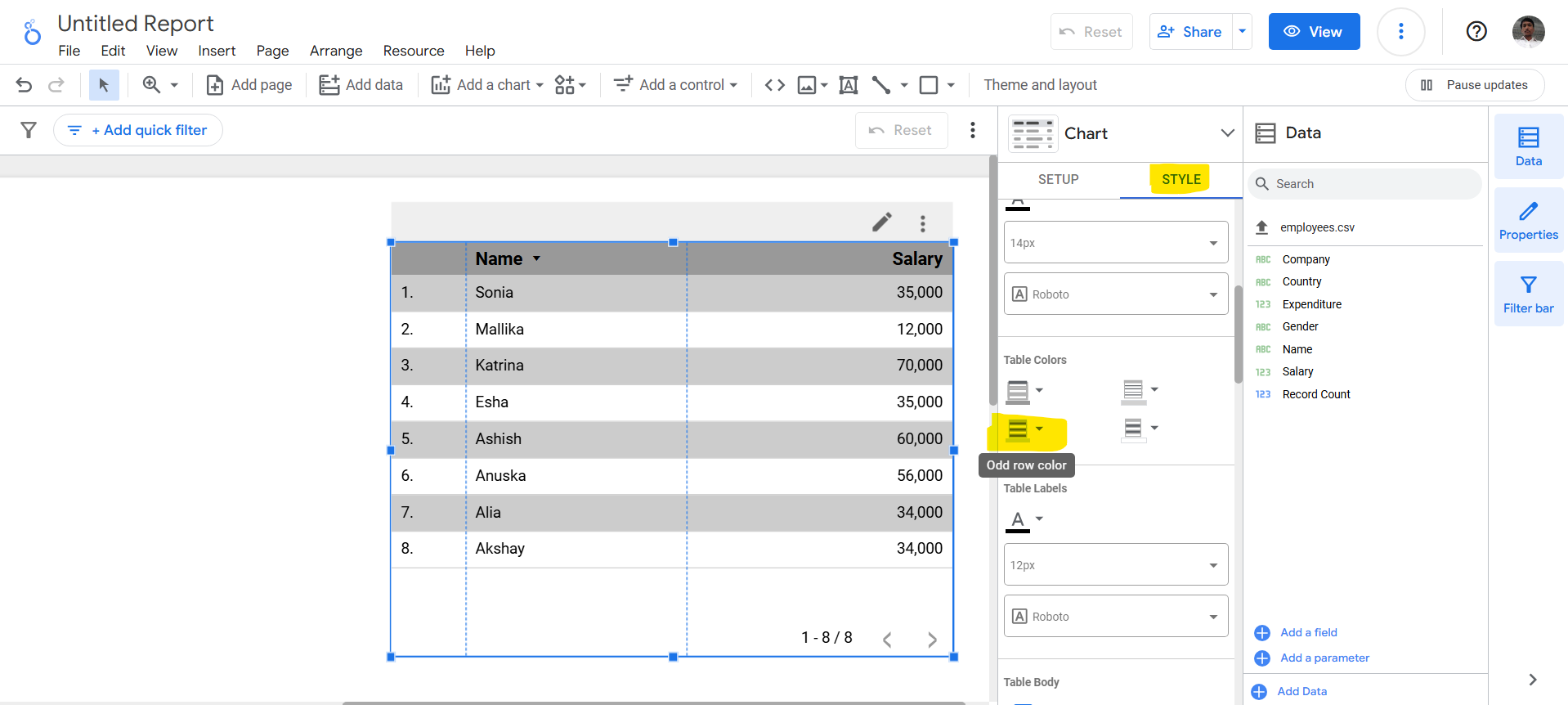Viewport: 1568px width, 705px height.
Task: Click the undo arrow icon
Action: (x=24, y=85)
